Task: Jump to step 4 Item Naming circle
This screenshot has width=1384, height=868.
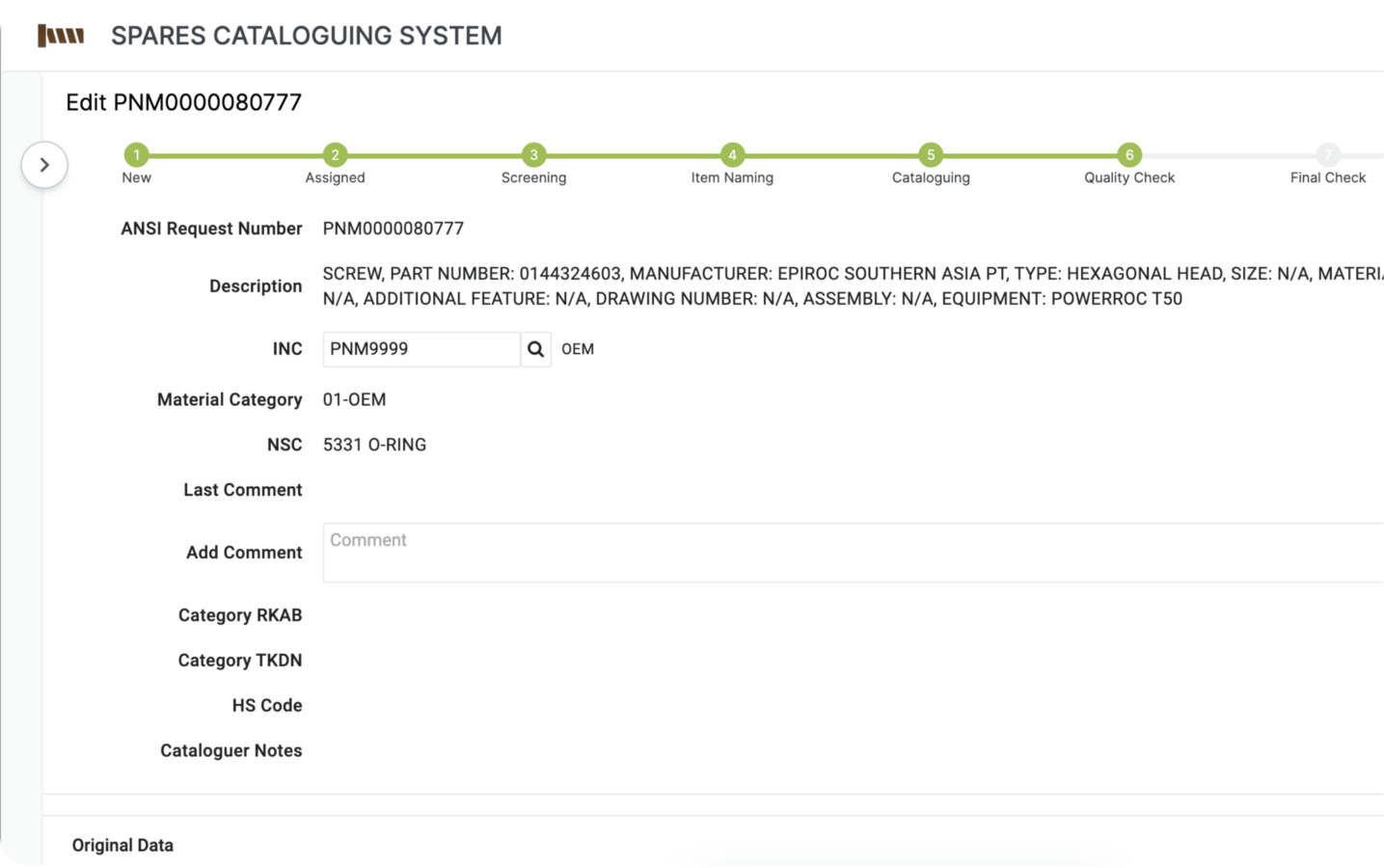Action: pyautogui.click(x=732, y=154)
